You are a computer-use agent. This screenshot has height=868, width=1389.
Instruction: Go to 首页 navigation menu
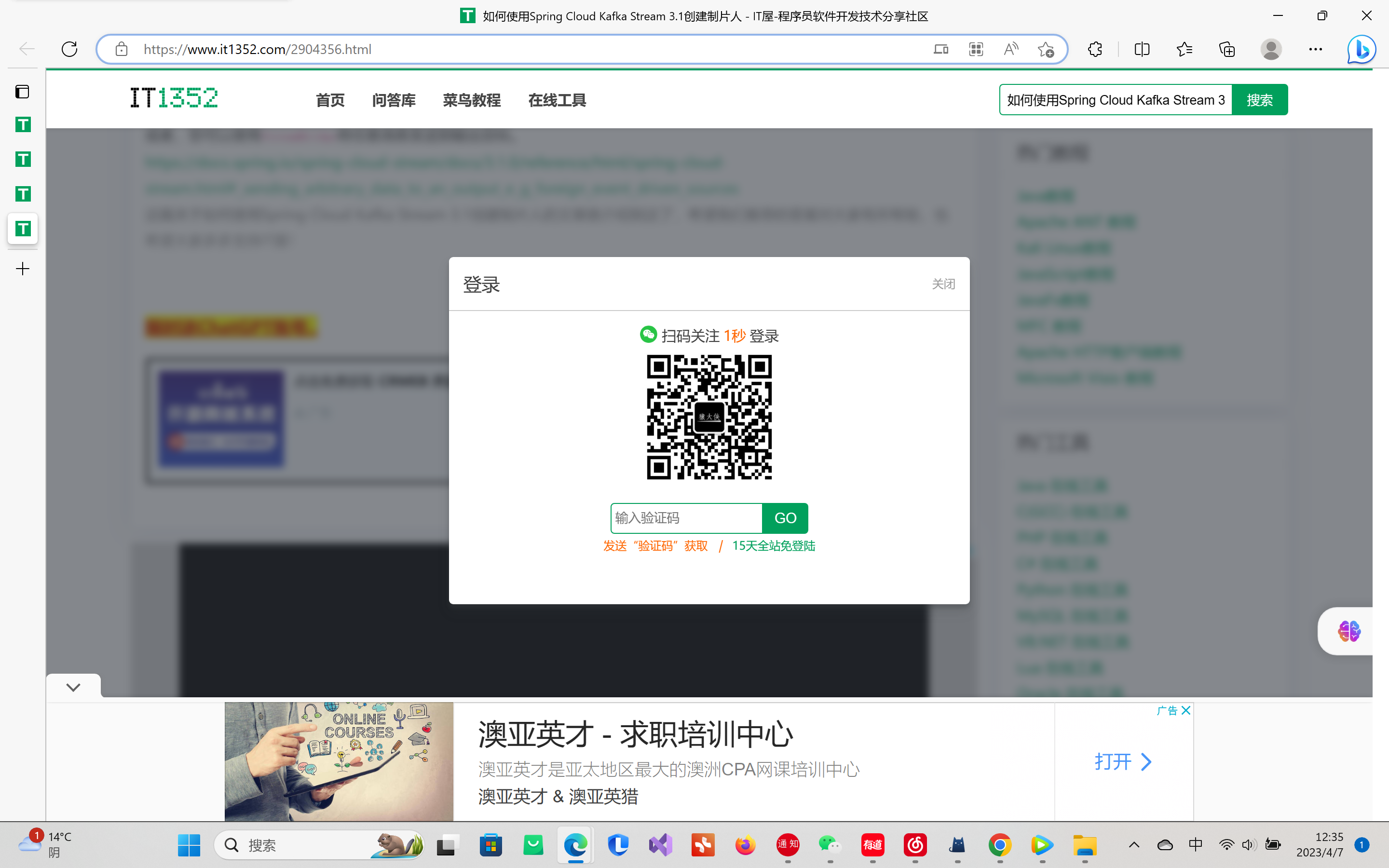point(330,100)
